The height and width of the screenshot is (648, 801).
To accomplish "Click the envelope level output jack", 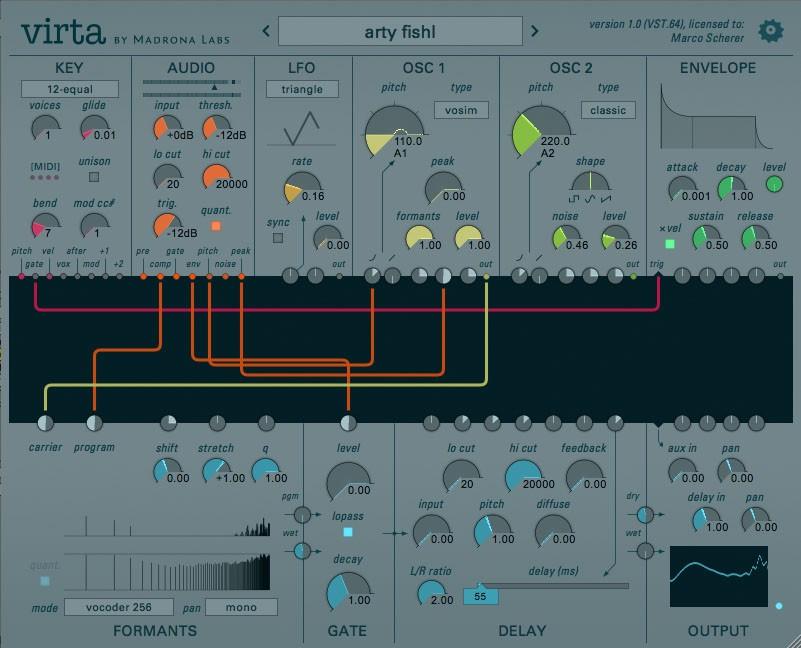I will [x=774, y=184].
